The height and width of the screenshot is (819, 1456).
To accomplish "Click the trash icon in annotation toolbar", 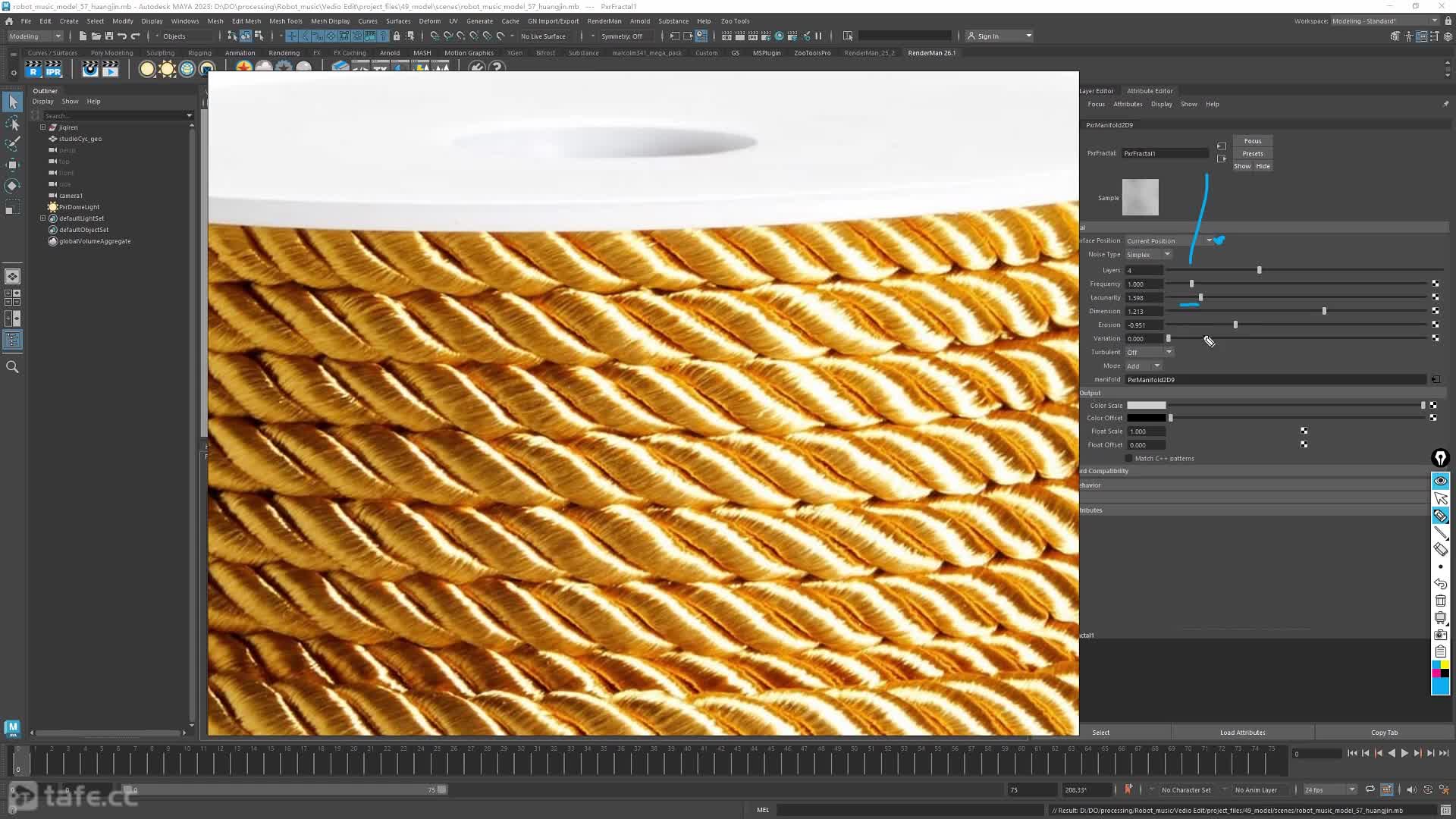I will 1440,601.
